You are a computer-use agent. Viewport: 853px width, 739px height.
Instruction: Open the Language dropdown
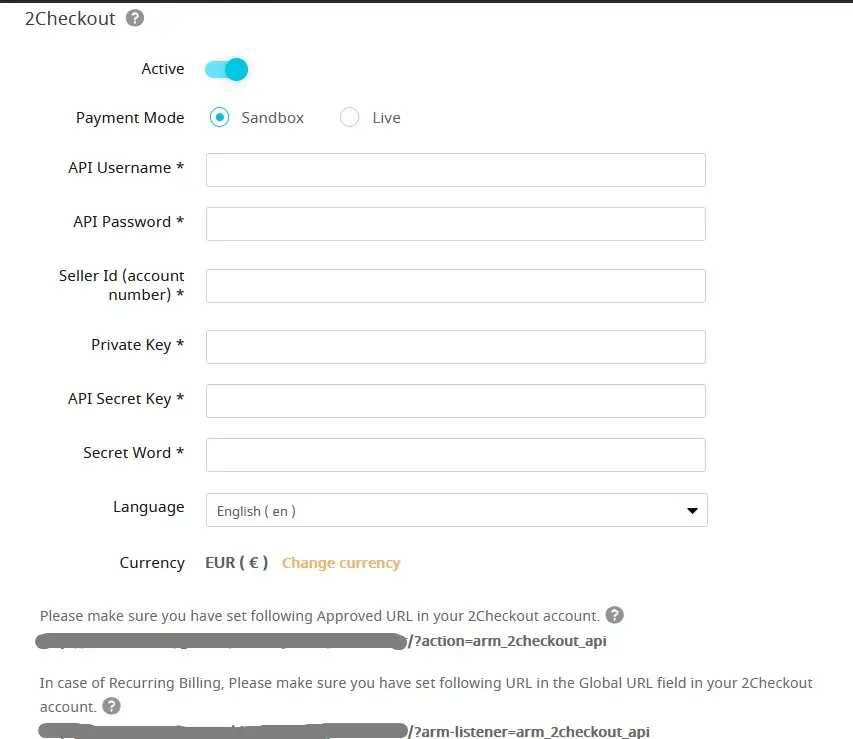pos(456,510)
